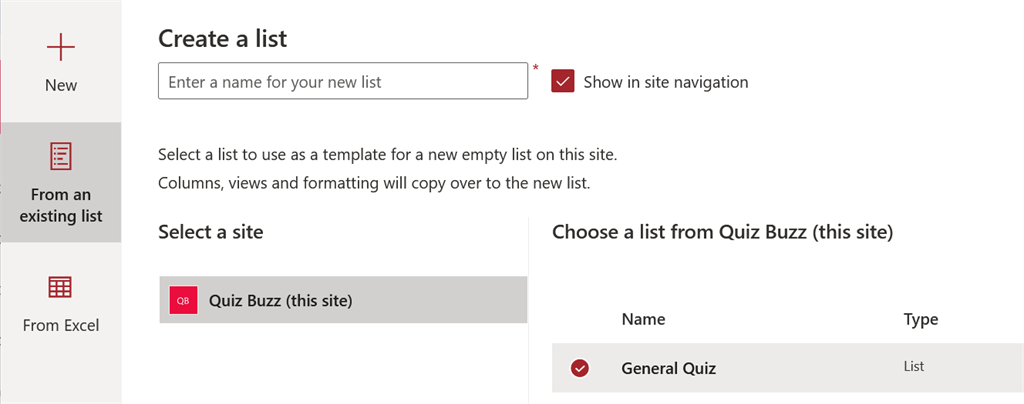Switch to the From Excel option label
The width and height of the screenshot is (1024, 404).
click(x=61, y=325)
